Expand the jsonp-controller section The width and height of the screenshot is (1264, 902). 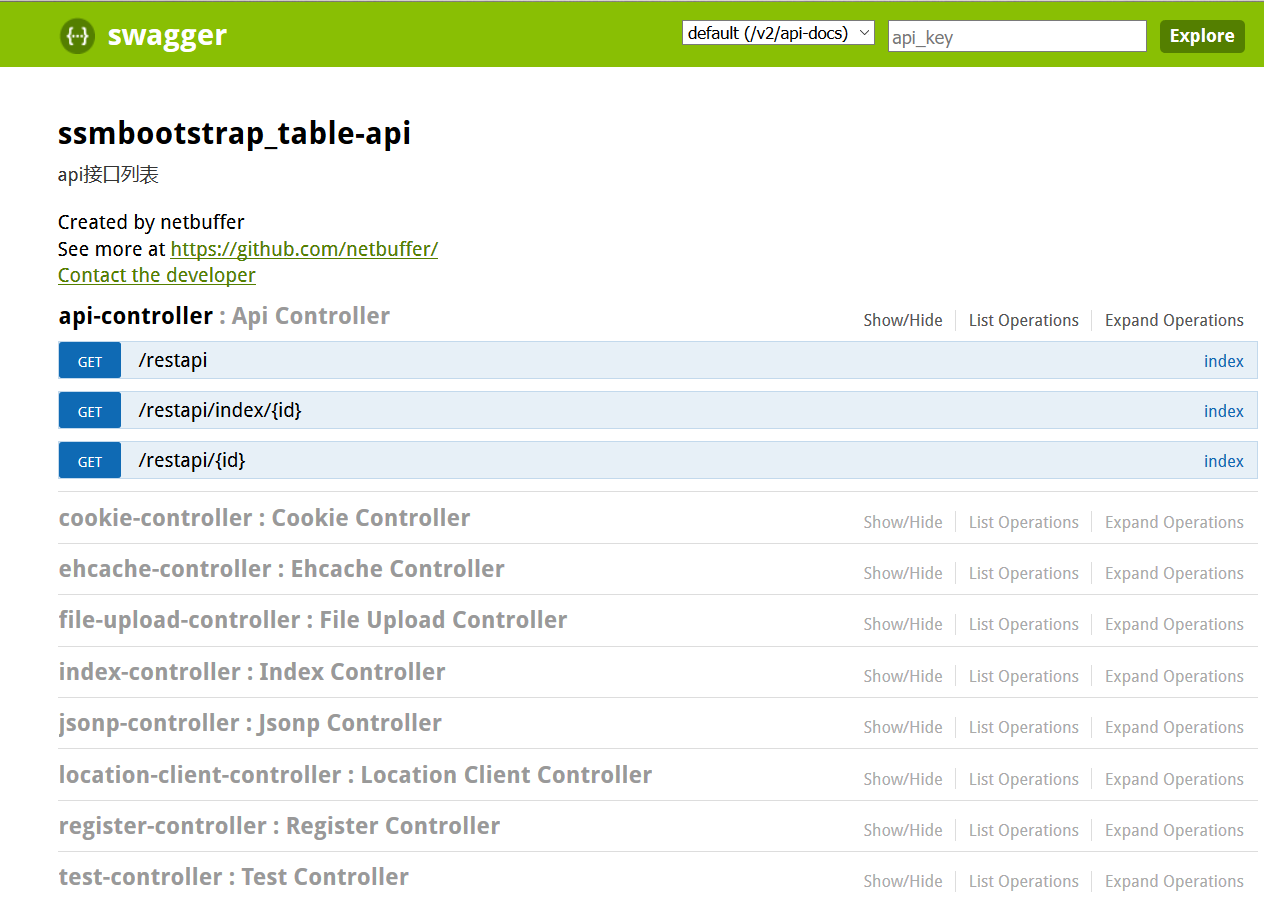250,723
